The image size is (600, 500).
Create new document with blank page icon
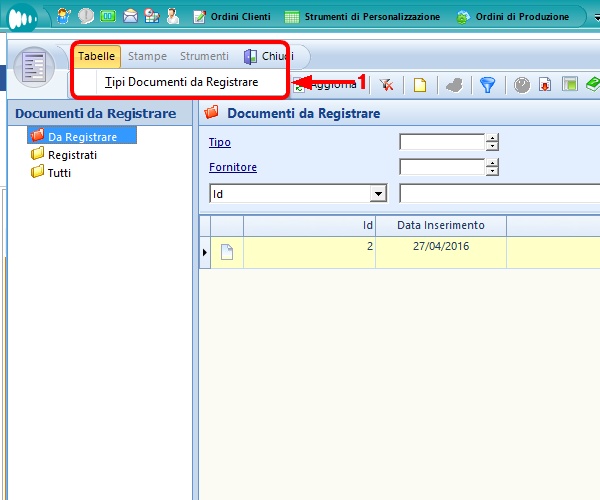tap(420, 85)
